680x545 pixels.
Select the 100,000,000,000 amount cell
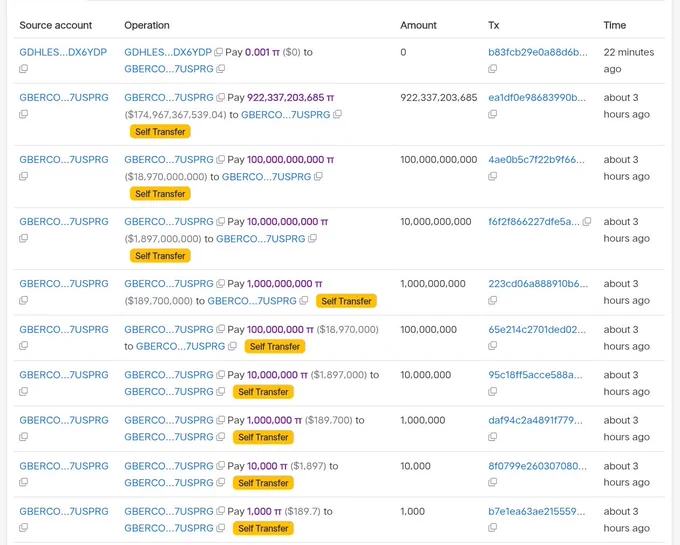point(438,160)
